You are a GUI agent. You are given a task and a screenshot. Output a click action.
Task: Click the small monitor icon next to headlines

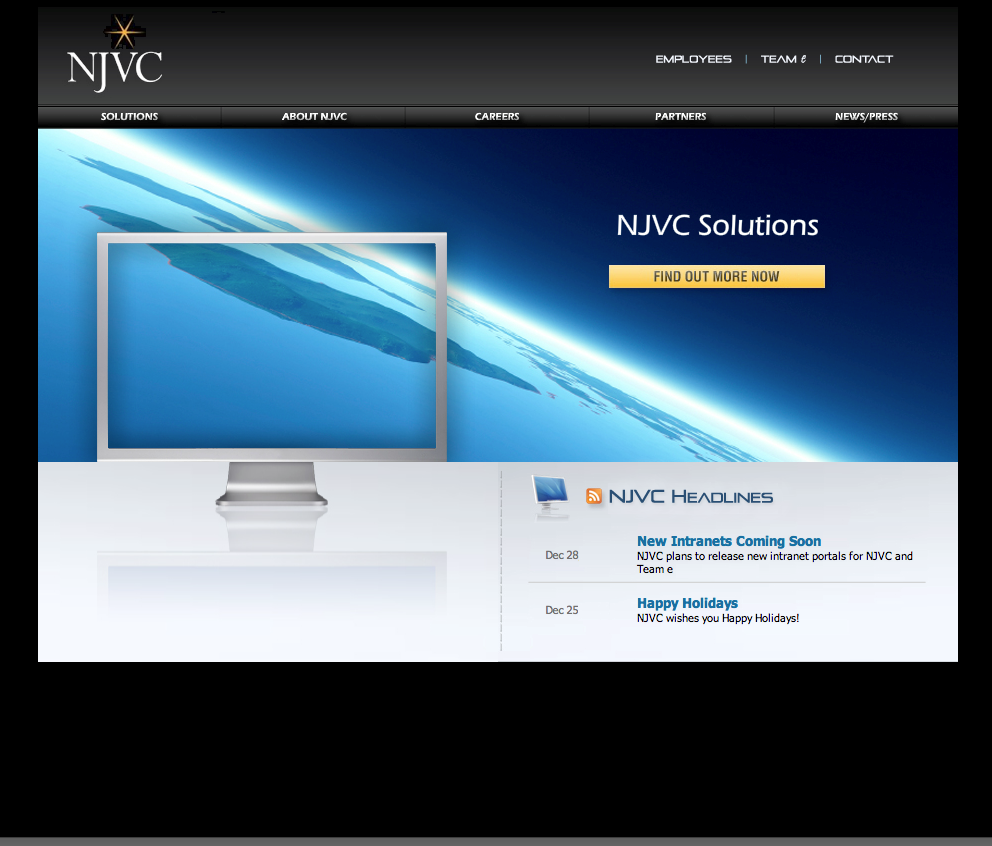[x=550, y=497]
